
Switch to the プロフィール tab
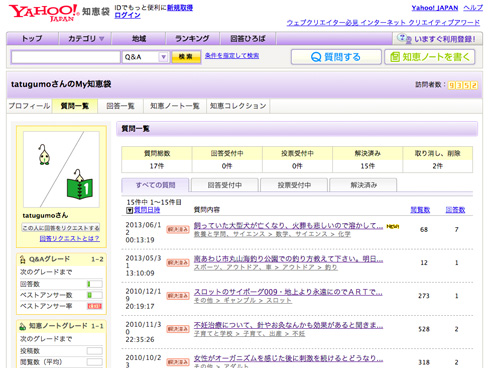click(x=29, y=106)
